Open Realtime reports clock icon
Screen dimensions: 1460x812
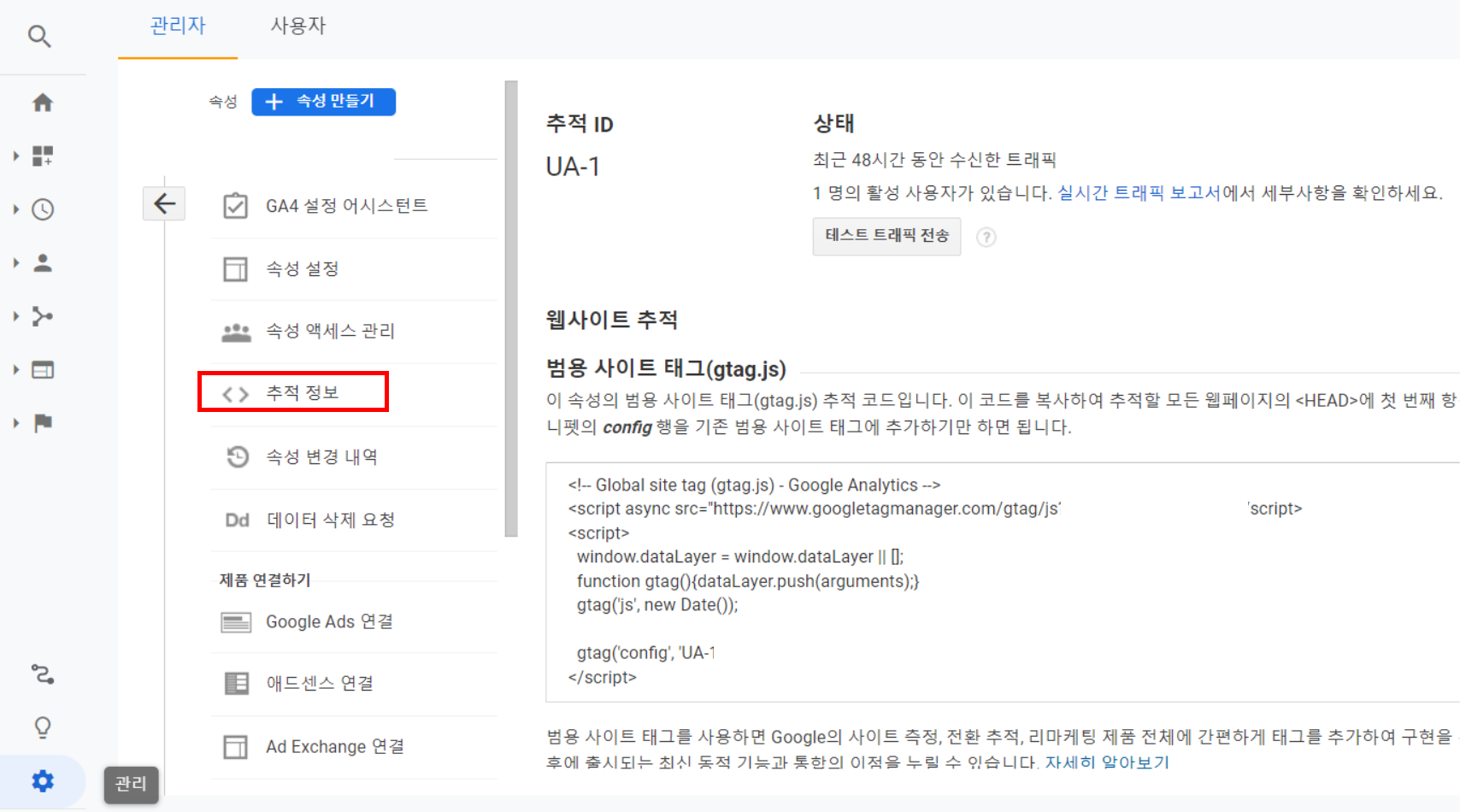[43, 209]
